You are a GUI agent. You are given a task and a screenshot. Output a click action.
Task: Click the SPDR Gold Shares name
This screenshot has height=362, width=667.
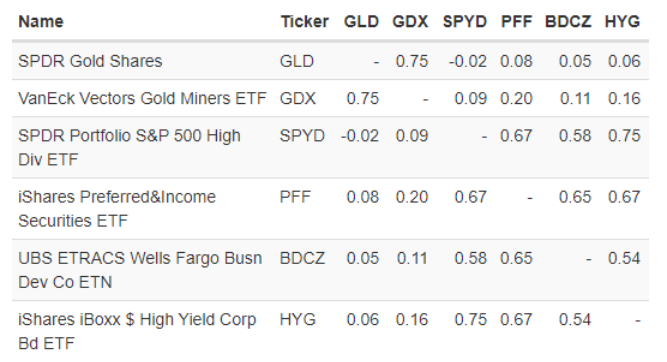[90, 61]
